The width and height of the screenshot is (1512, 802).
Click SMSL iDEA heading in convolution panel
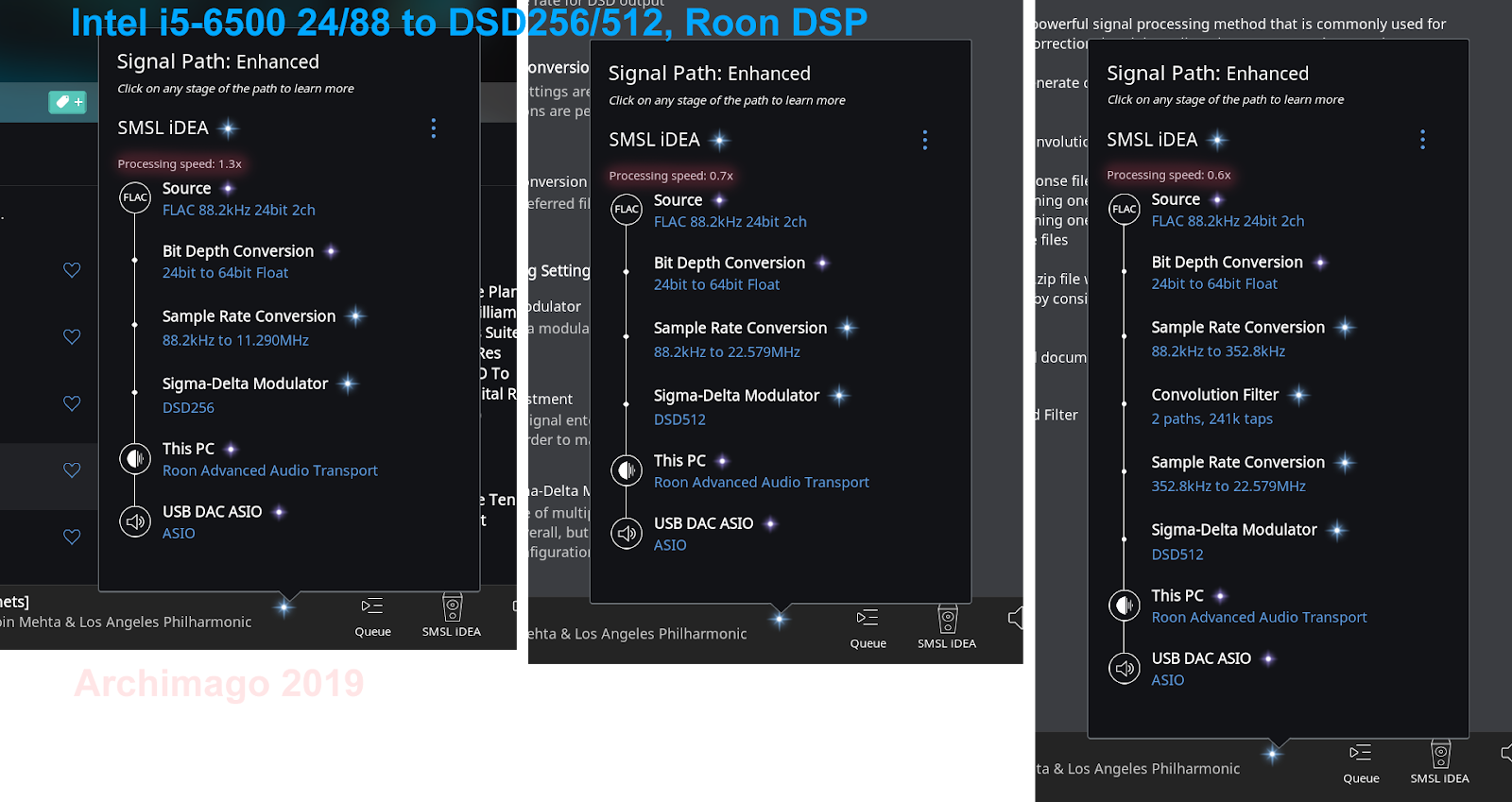(1152, 140)
